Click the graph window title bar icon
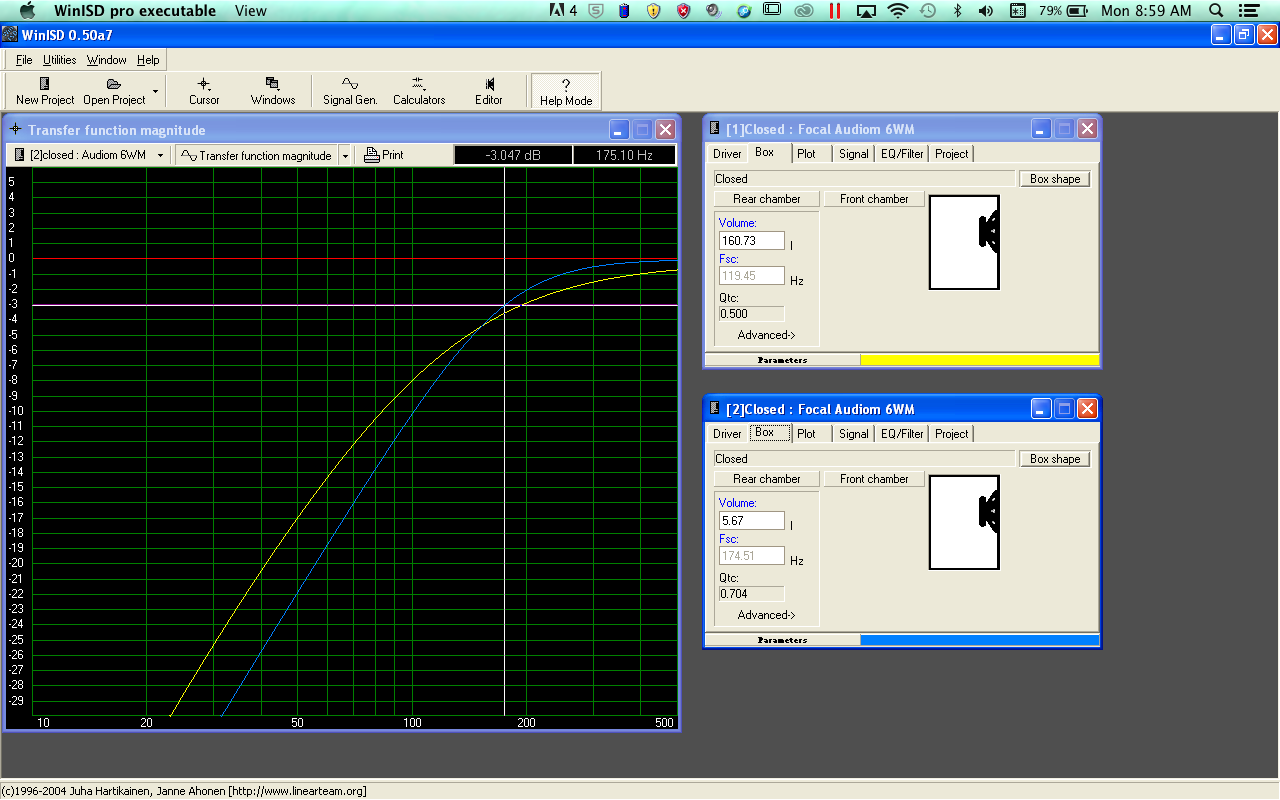Viewport: 1280px width, 800px height. tap(15, 130)
